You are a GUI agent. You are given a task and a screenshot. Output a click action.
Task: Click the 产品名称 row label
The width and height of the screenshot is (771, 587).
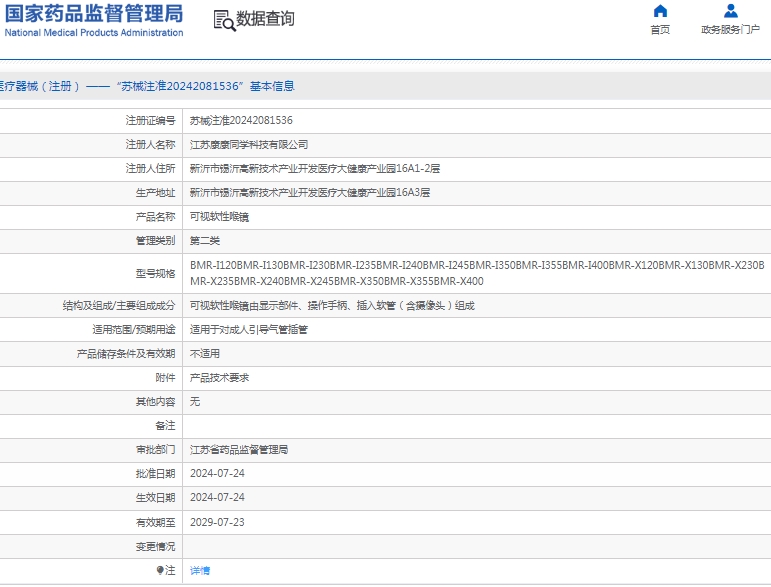pyautogui.click(x=155, y=217)
